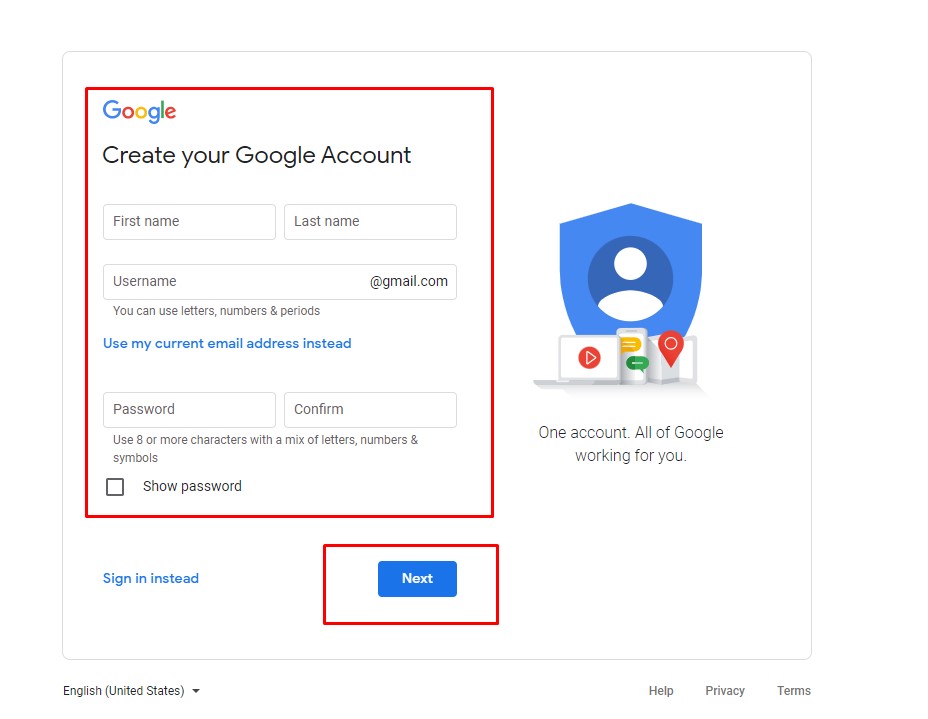Click the 'Create your Google Account' heading
Viewport: 928px width, 719px height.
[256, 156]
